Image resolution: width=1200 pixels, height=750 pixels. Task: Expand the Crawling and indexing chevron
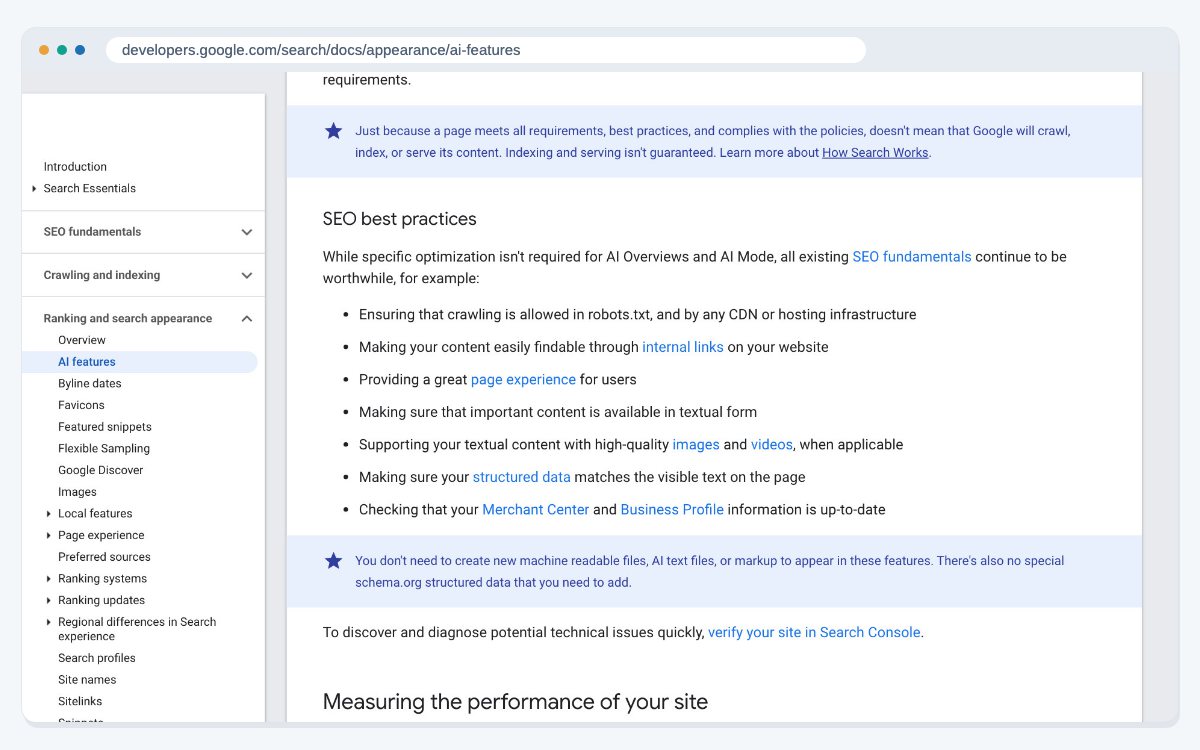(247, 275)
